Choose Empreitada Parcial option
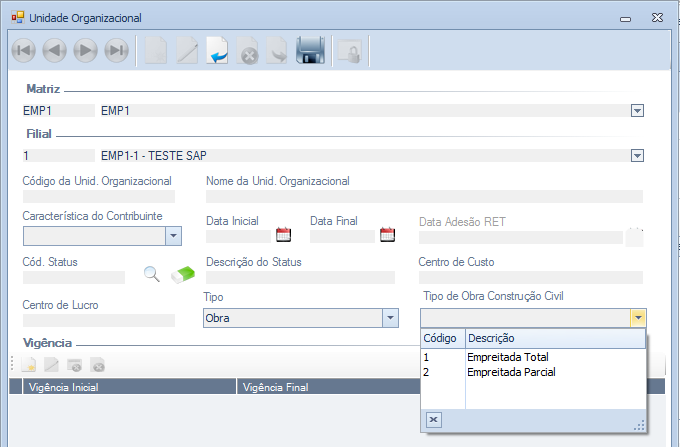 tap(511, 372)
